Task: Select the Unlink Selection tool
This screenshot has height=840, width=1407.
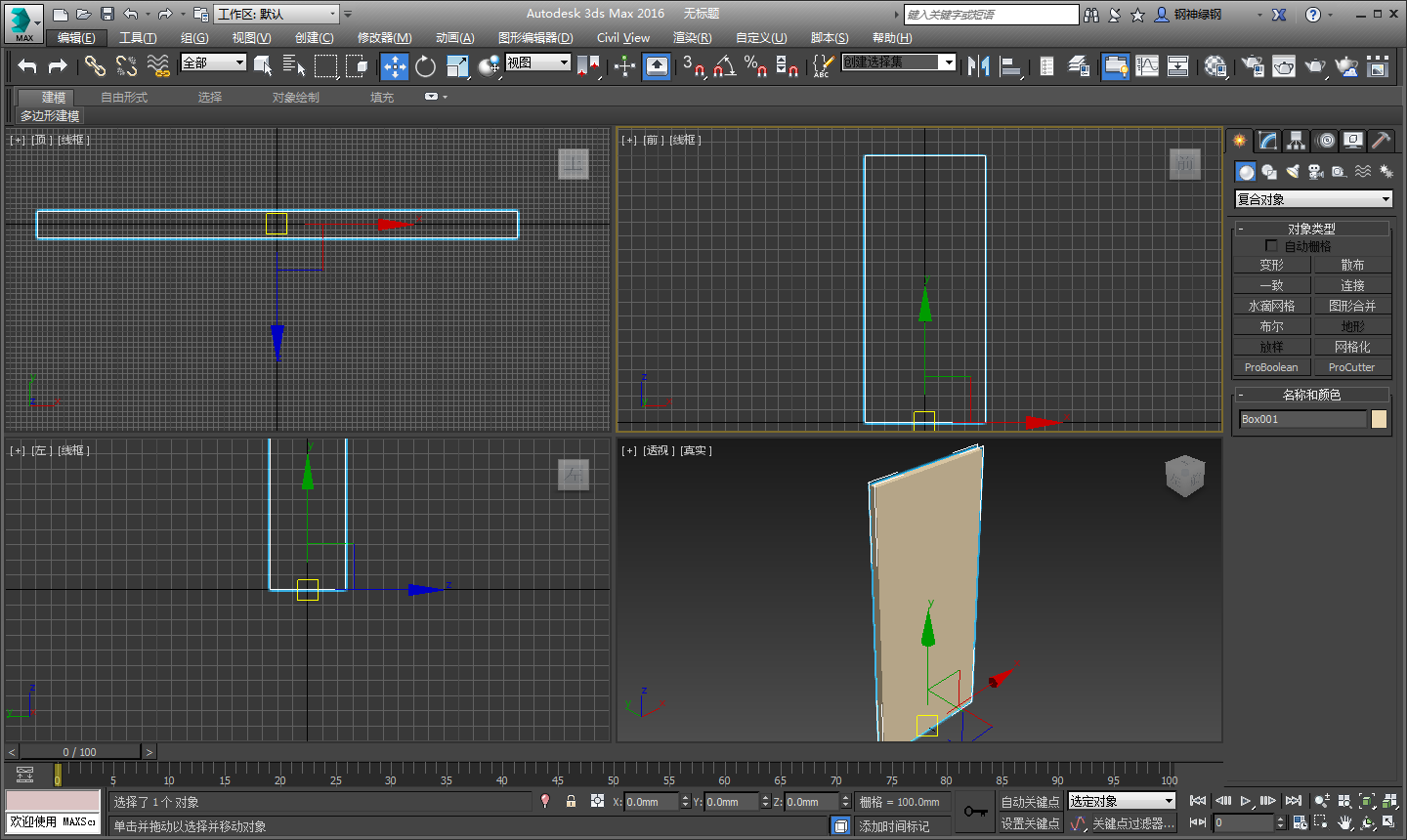Action: pyautogui.click(x=126, y=65)
